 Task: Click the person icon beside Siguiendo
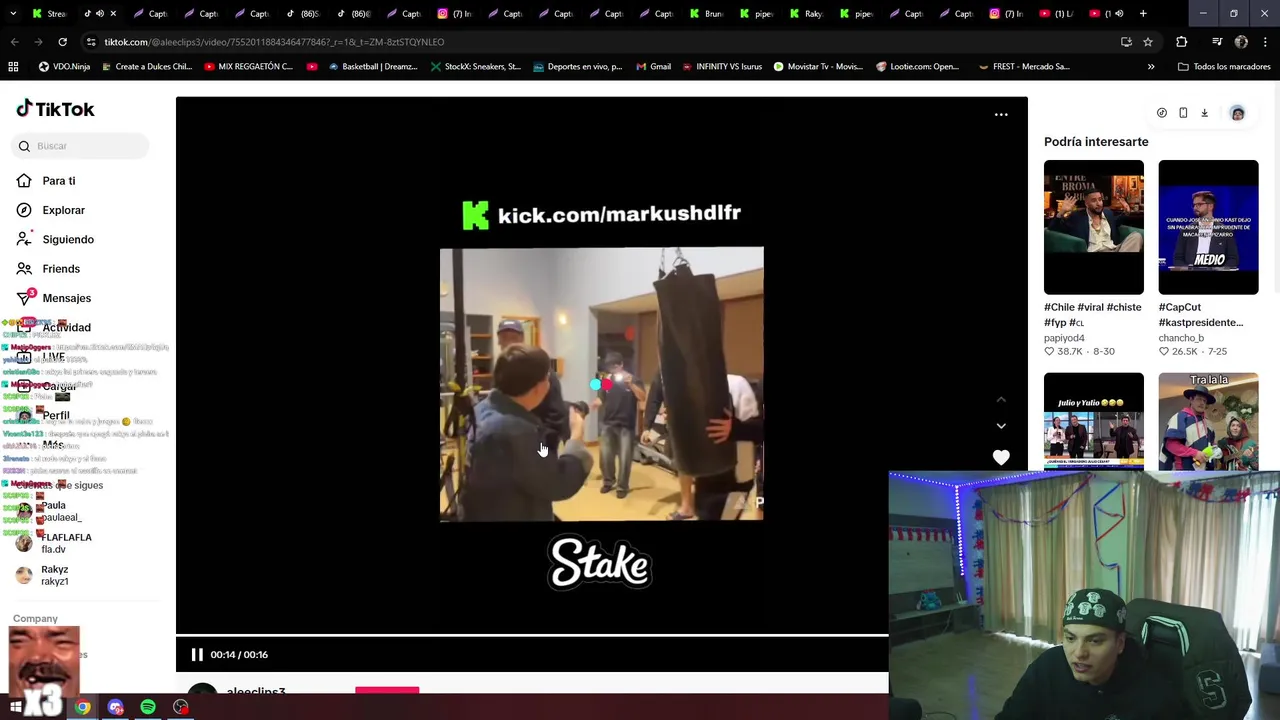pyautogui.click(x=24, y=240)
